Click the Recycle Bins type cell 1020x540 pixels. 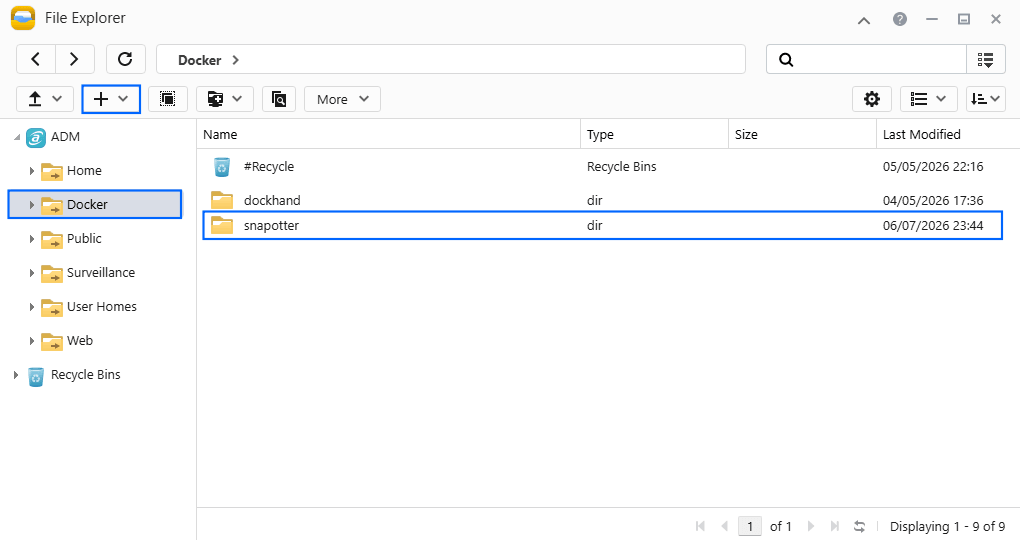pyautogui.click(x=622, y=167)
